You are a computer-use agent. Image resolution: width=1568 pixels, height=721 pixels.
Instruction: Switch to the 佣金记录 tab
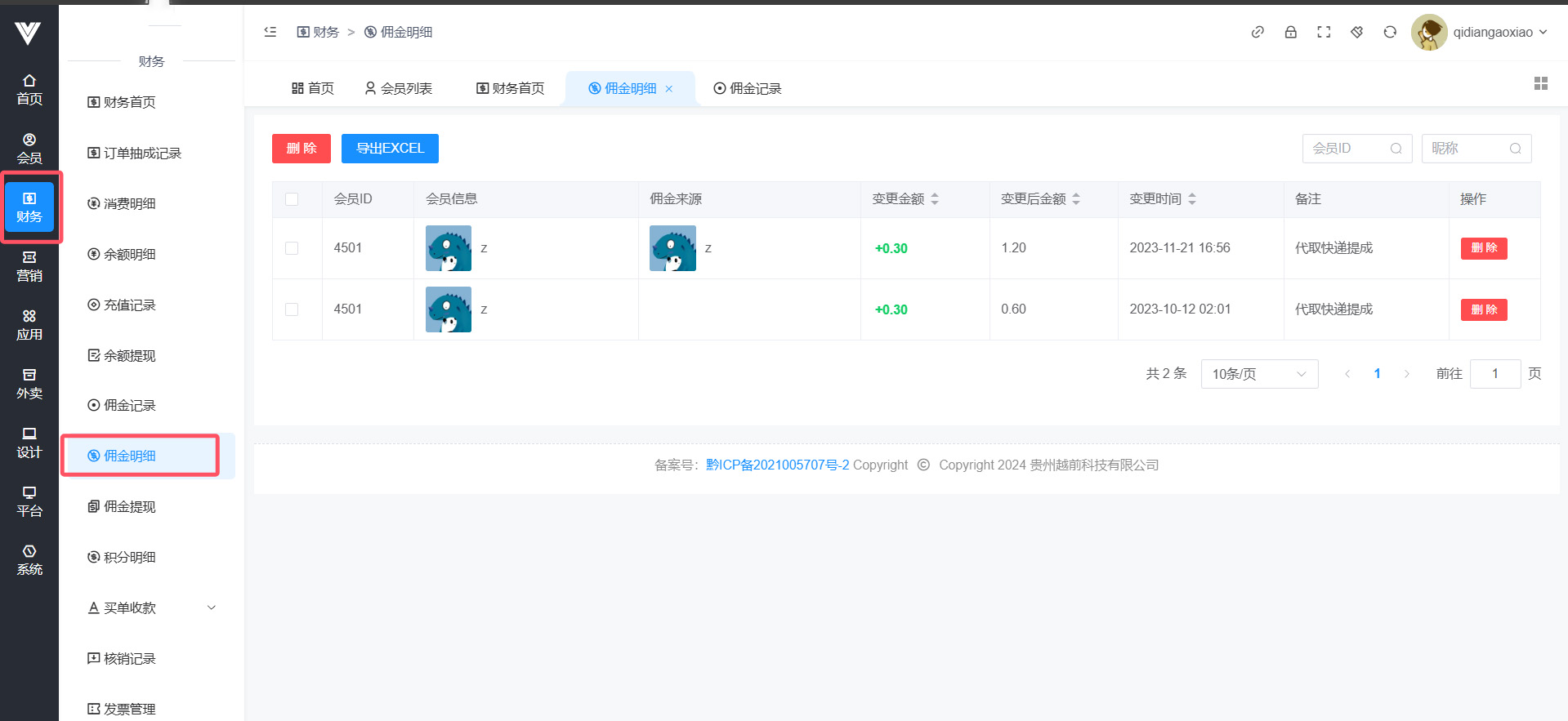click(x=747, y=88)
